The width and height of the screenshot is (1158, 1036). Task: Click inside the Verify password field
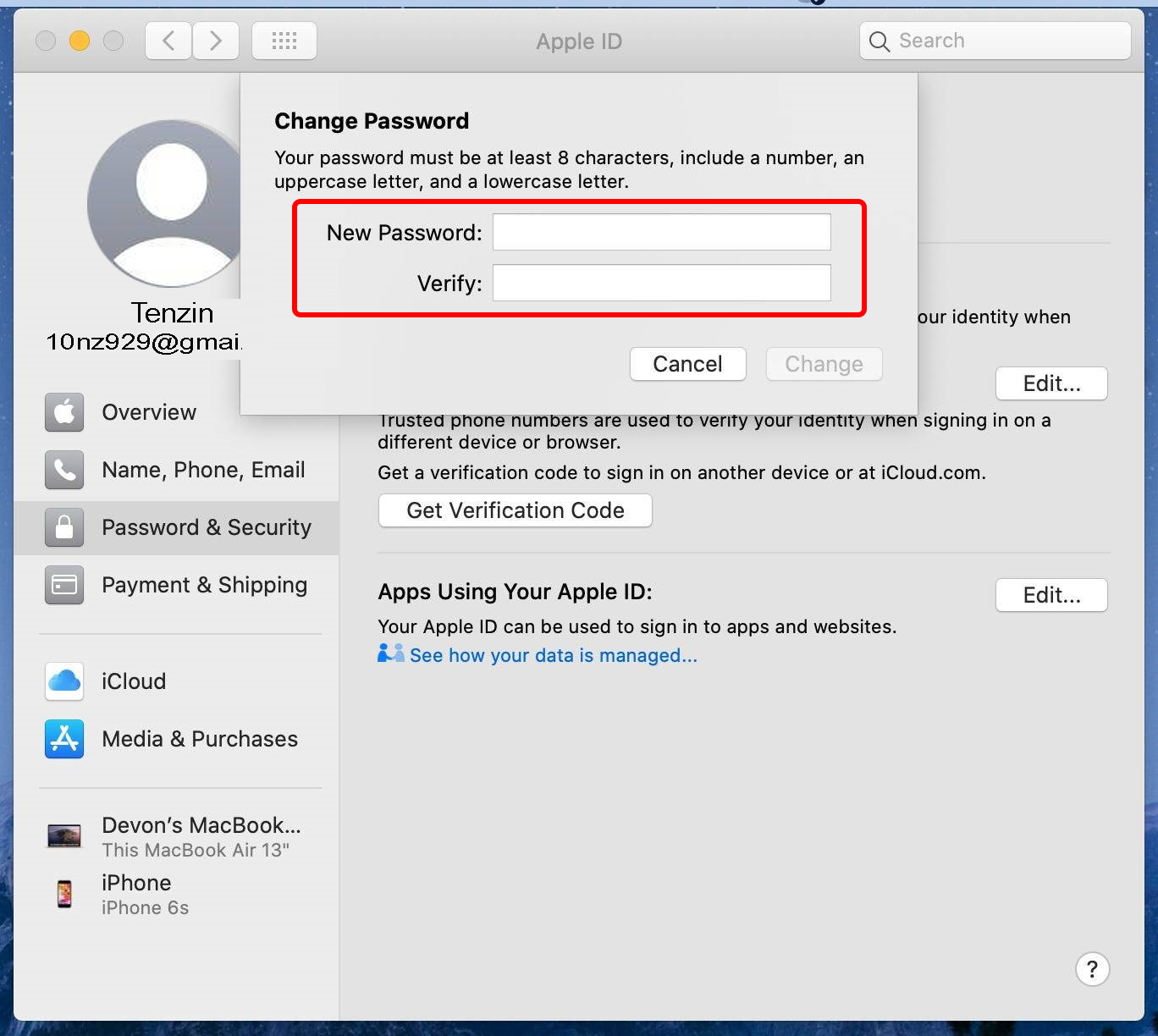[661, 283]
